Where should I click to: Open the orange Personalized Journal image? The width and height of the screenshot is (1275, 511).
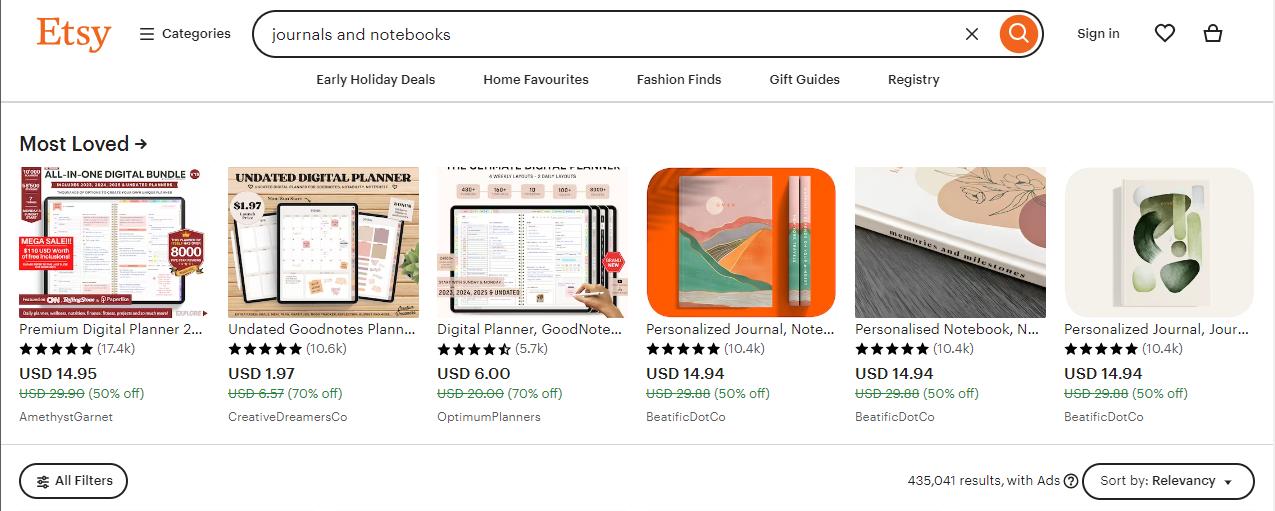(741, 243)
